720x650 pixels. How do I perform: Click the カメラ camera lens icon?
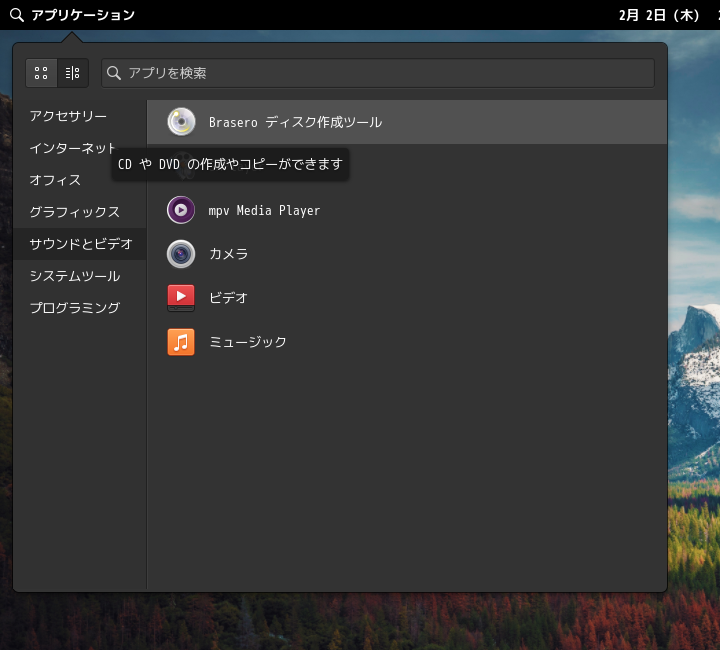click(x=181, y=254)
